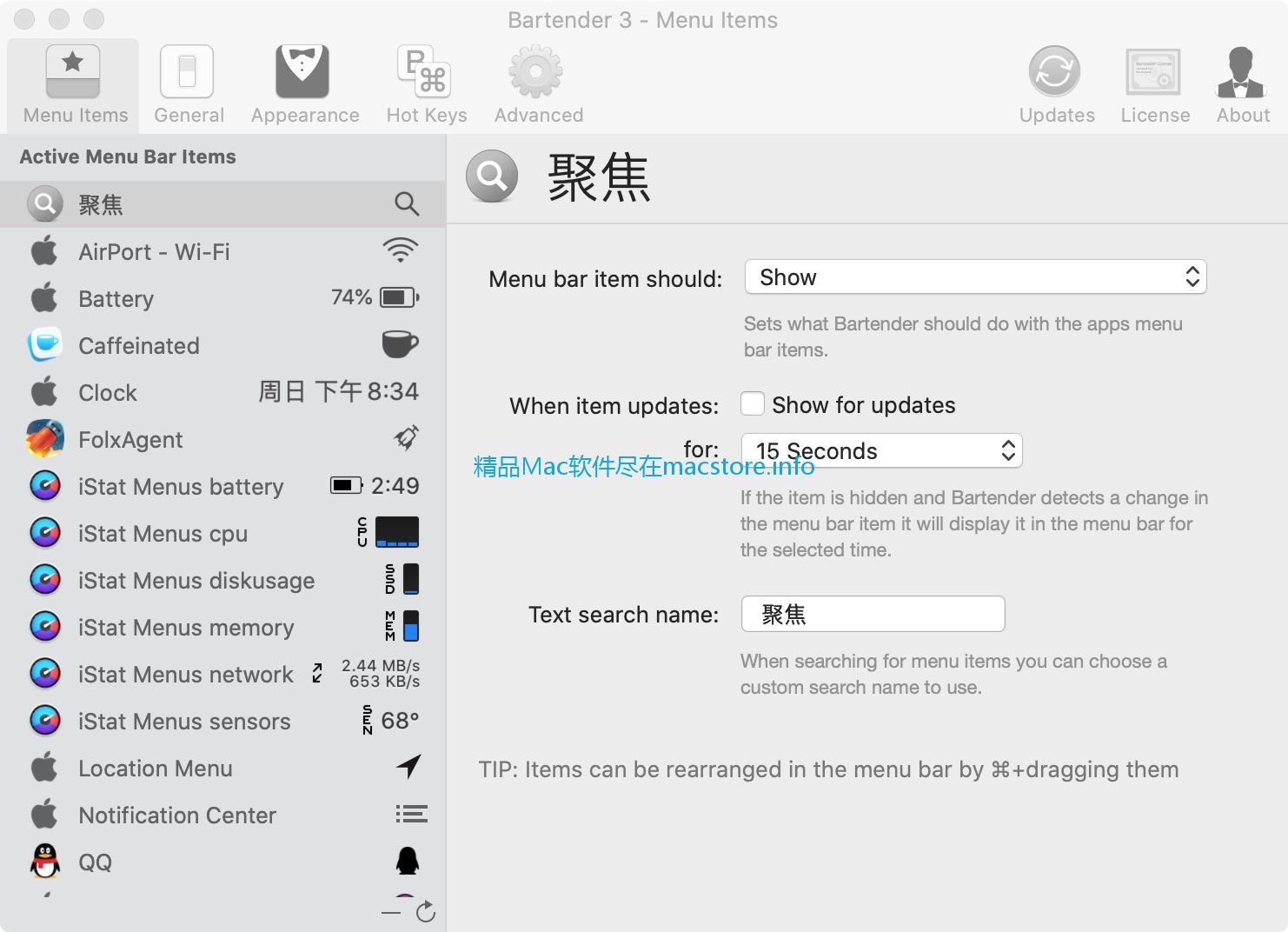
Task: Click the Caffeinated coffee cup status icon
Action: point(401,344)
